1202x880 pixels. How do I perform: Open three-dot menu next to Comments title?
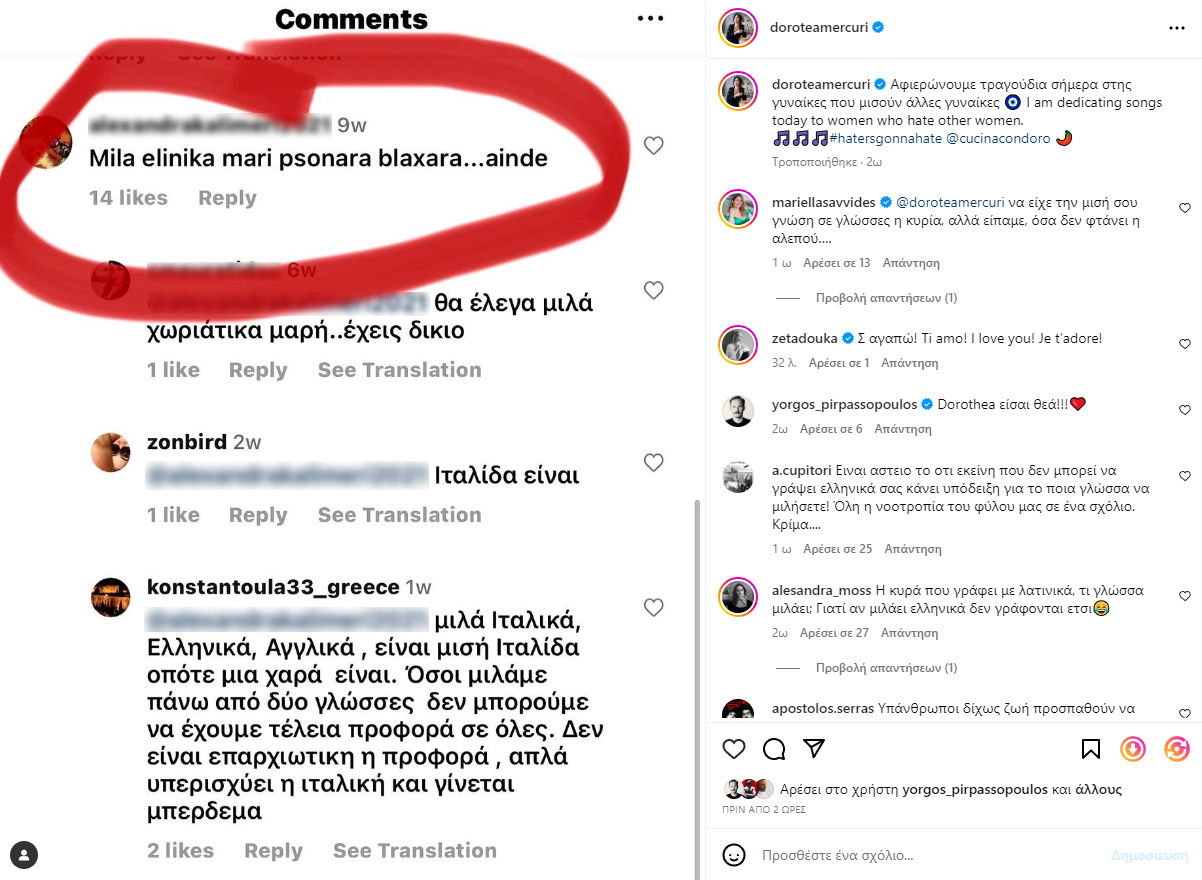650,18
